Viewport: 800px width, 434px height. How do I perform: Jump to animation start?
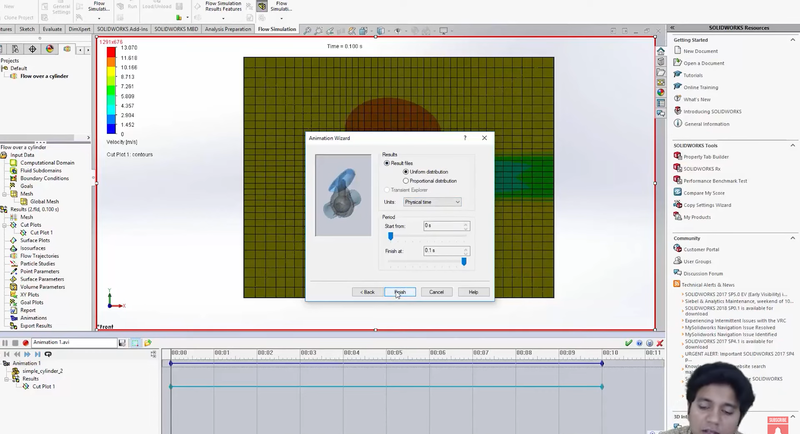[x=7, y=354]
